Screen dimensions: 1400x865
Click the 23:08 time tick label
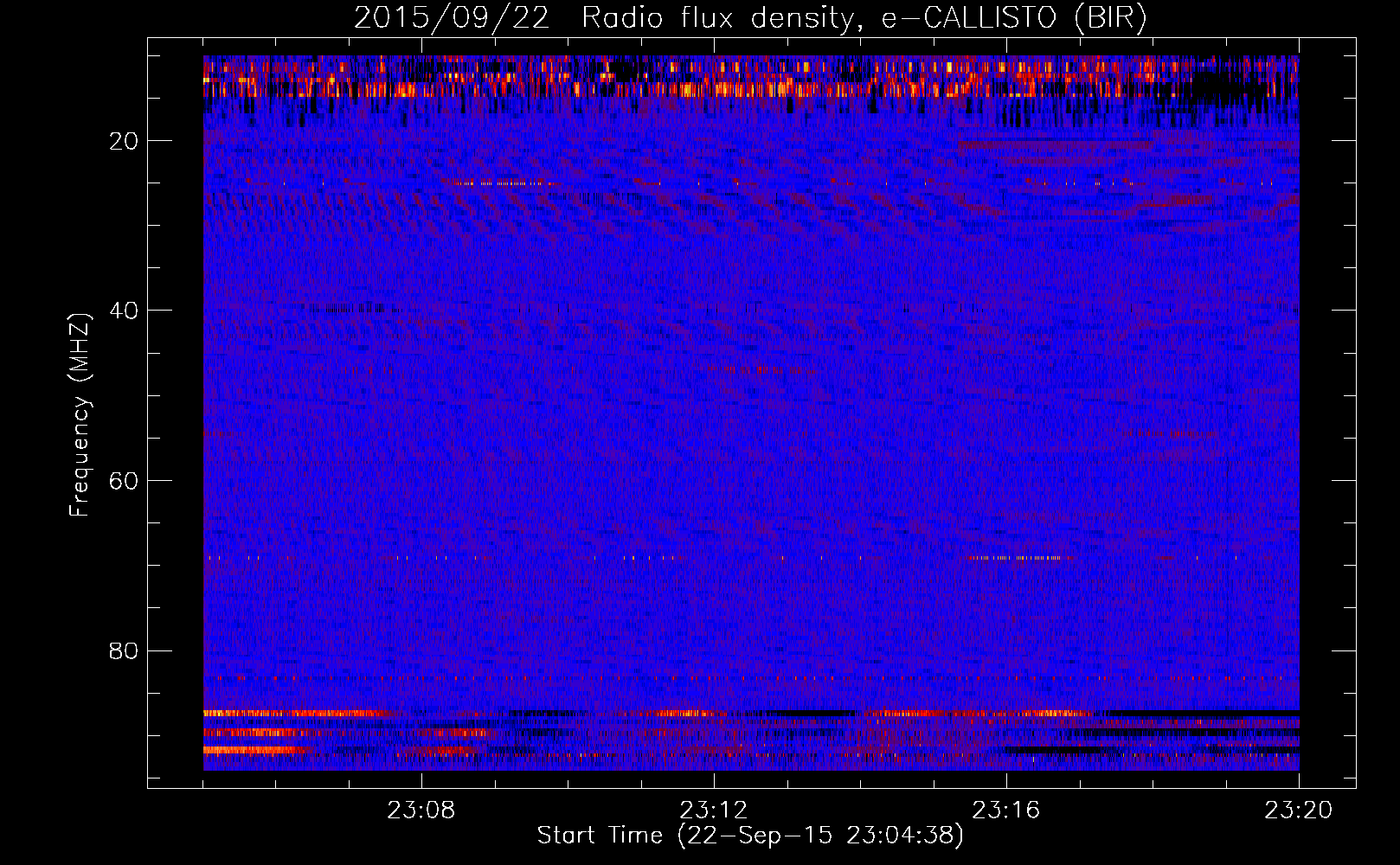pos(421,811)
